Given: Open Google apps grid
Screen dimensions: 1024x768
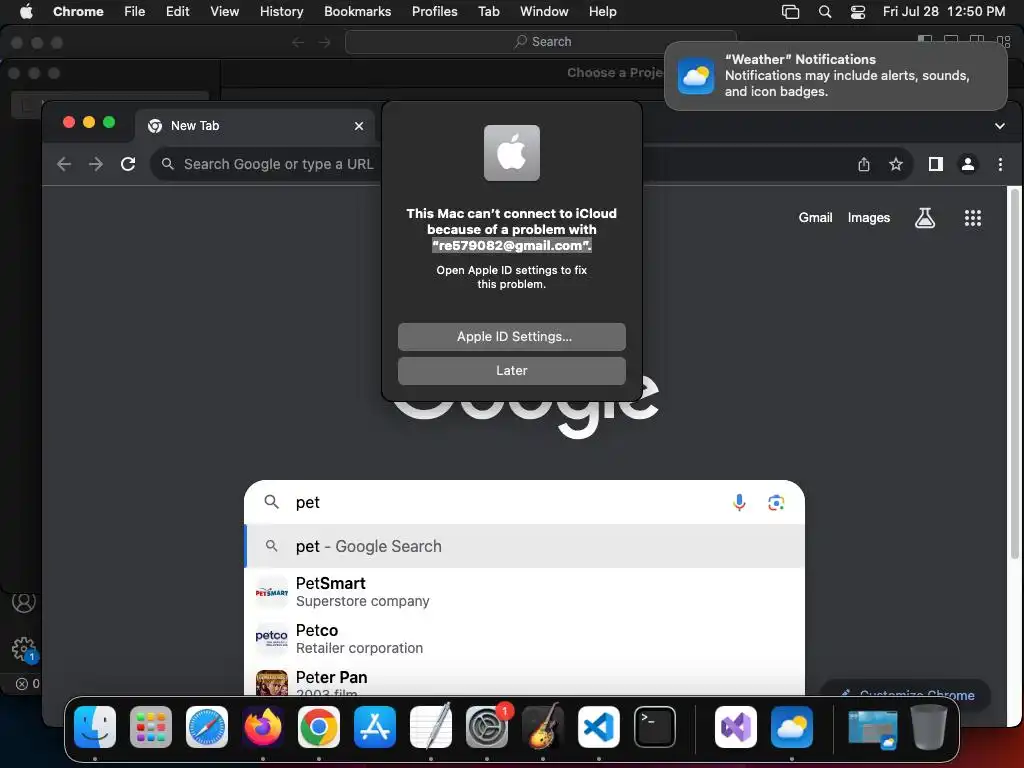Looking at the screenshot, I should click(x=972, y=217).
